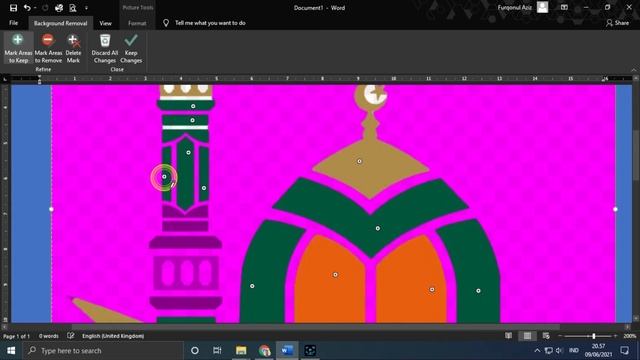This screenshot has height=360, width=640.
Task: Redo with quick access toolbar
Action: click(45, 8)
